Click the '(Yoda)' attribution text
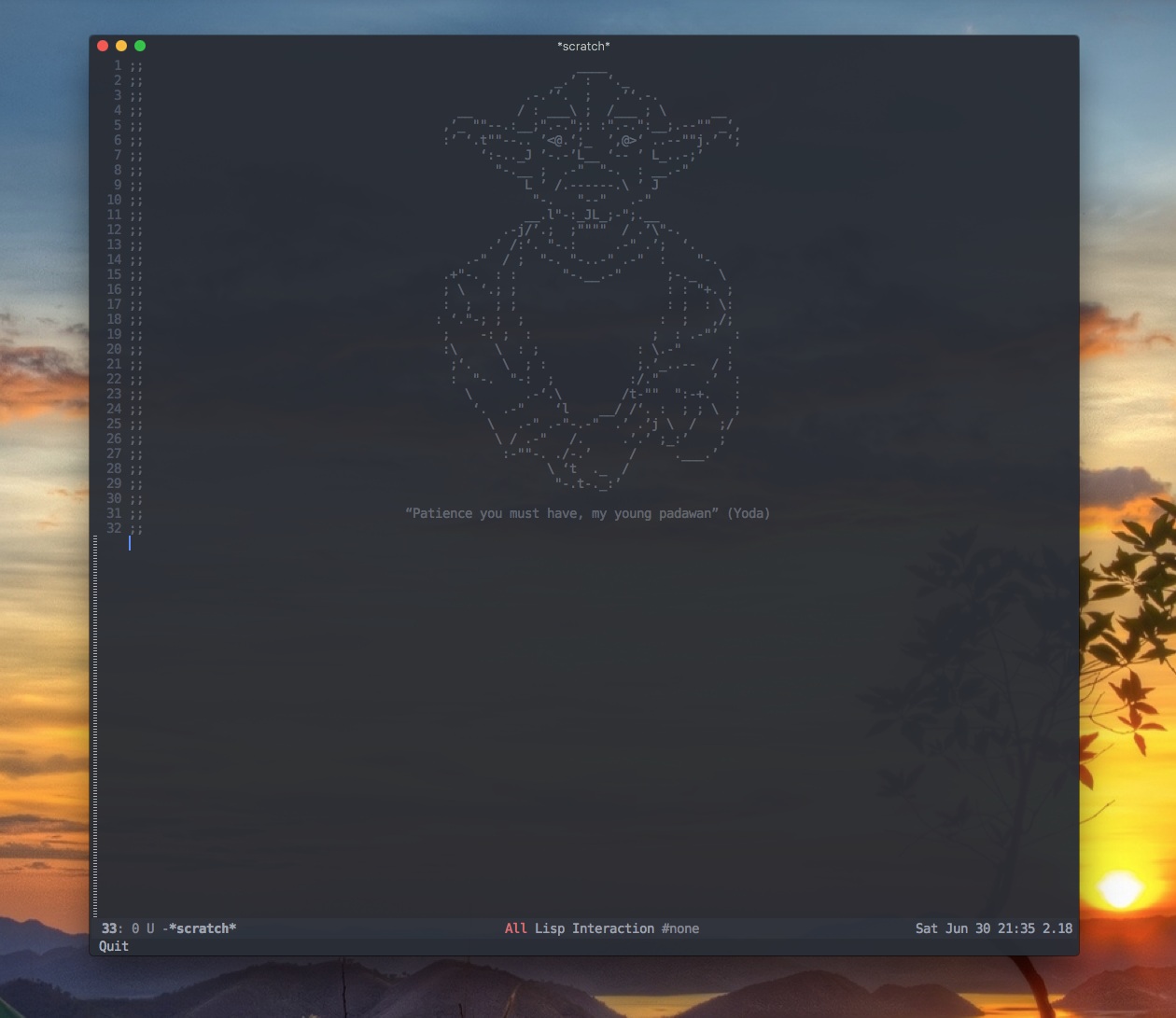The height and width of the screenshot is (1018, 1176). (x=749, y=513)
